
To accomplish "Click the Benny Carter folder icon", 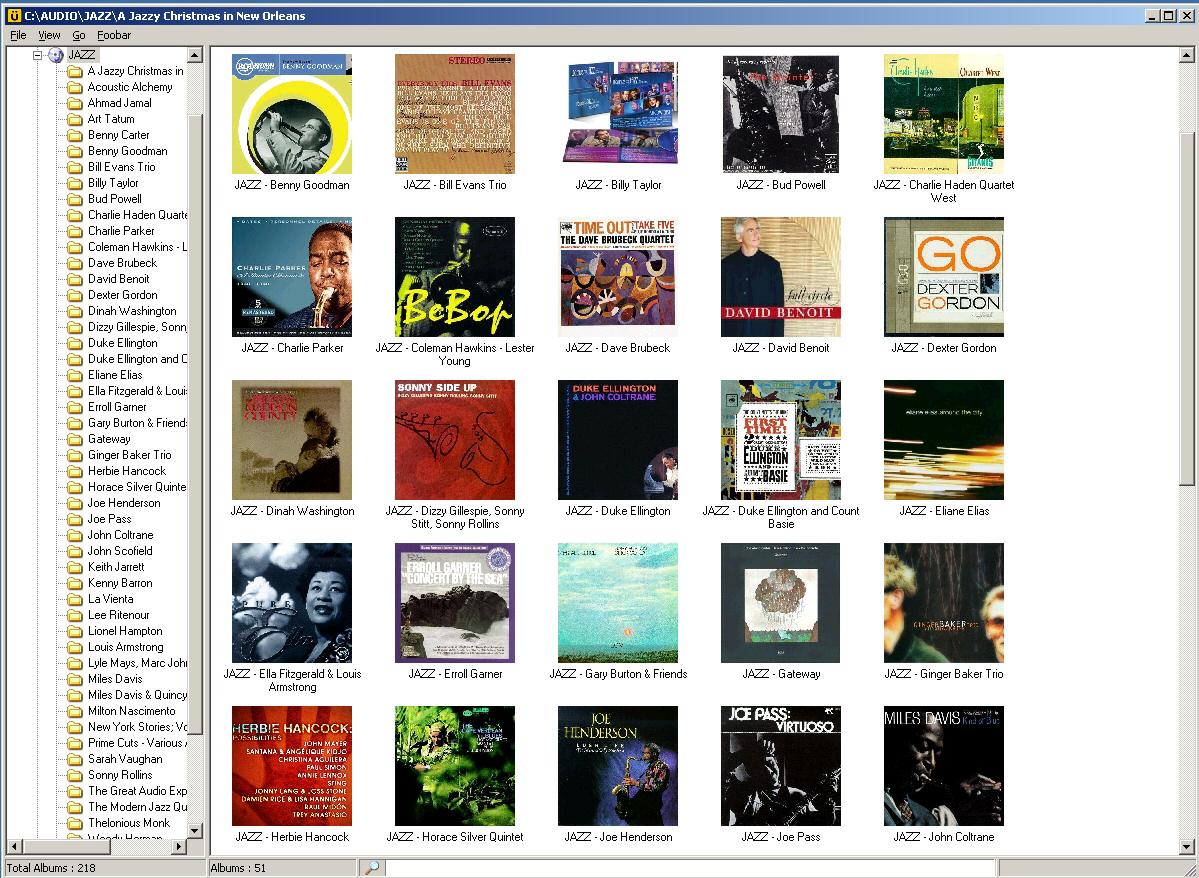I will pos(74,135).
